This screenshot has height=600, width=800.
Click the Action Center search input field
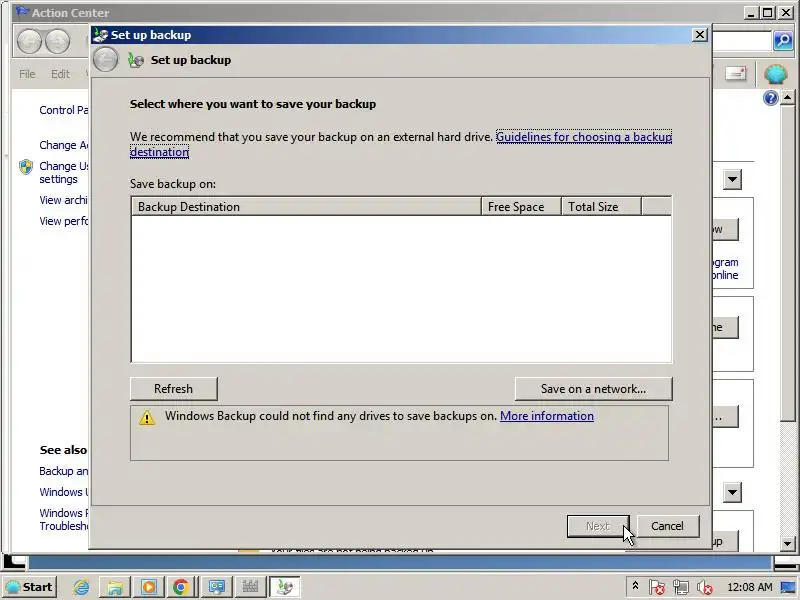(x=741, y=41)
